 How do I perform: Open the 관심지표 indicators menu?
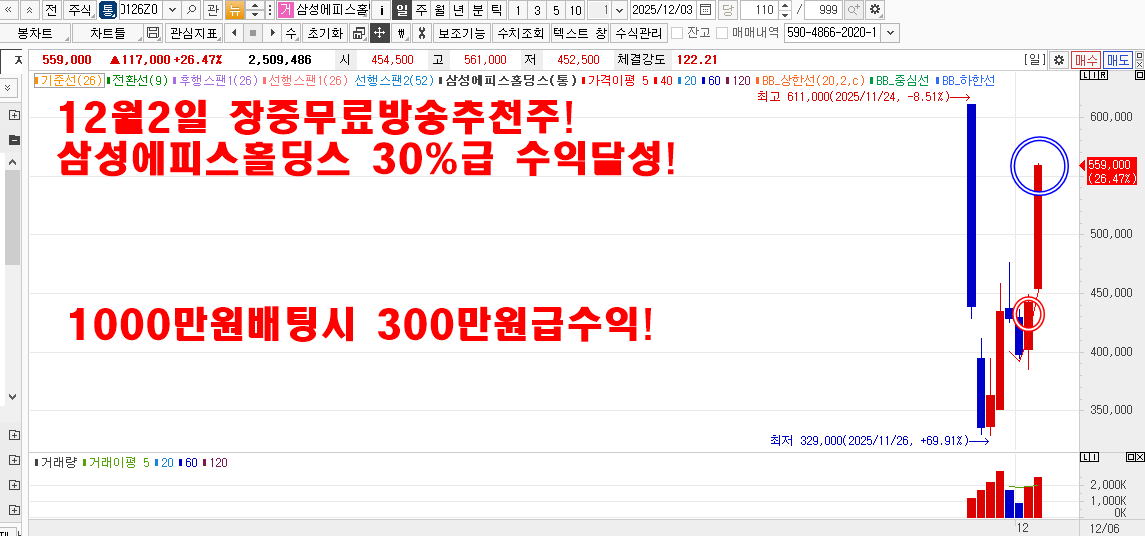coord(193,33)
